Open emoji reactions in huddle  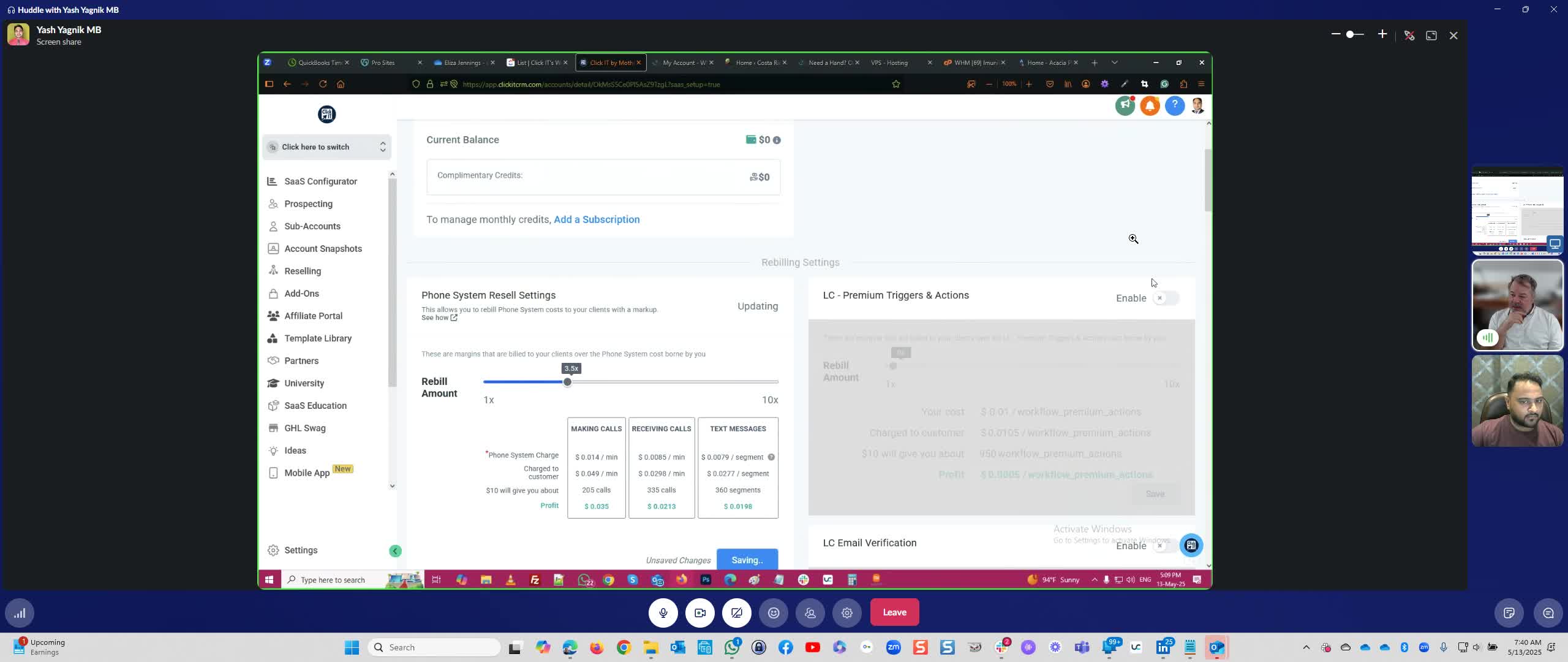click(774, 612)
